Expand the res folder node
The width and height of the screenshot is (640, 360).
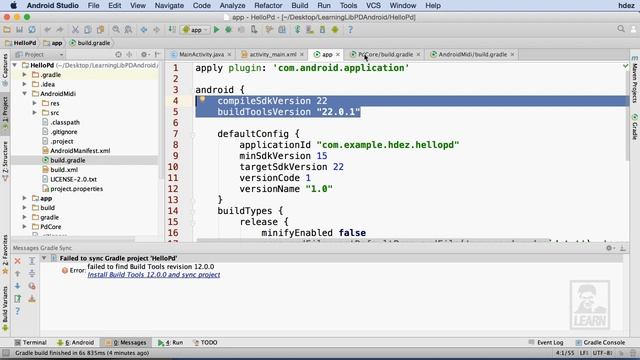coord(35,103)
